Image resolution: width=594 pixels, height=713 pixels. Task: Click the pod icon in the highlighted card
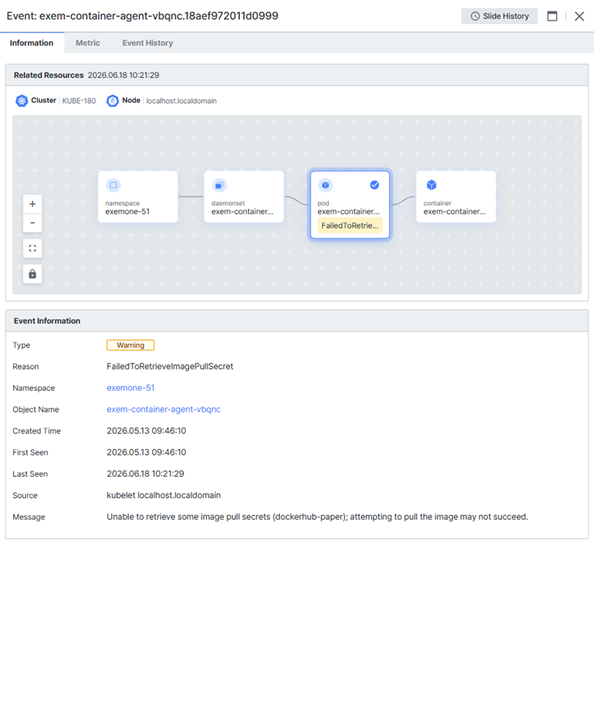[325, 185]
